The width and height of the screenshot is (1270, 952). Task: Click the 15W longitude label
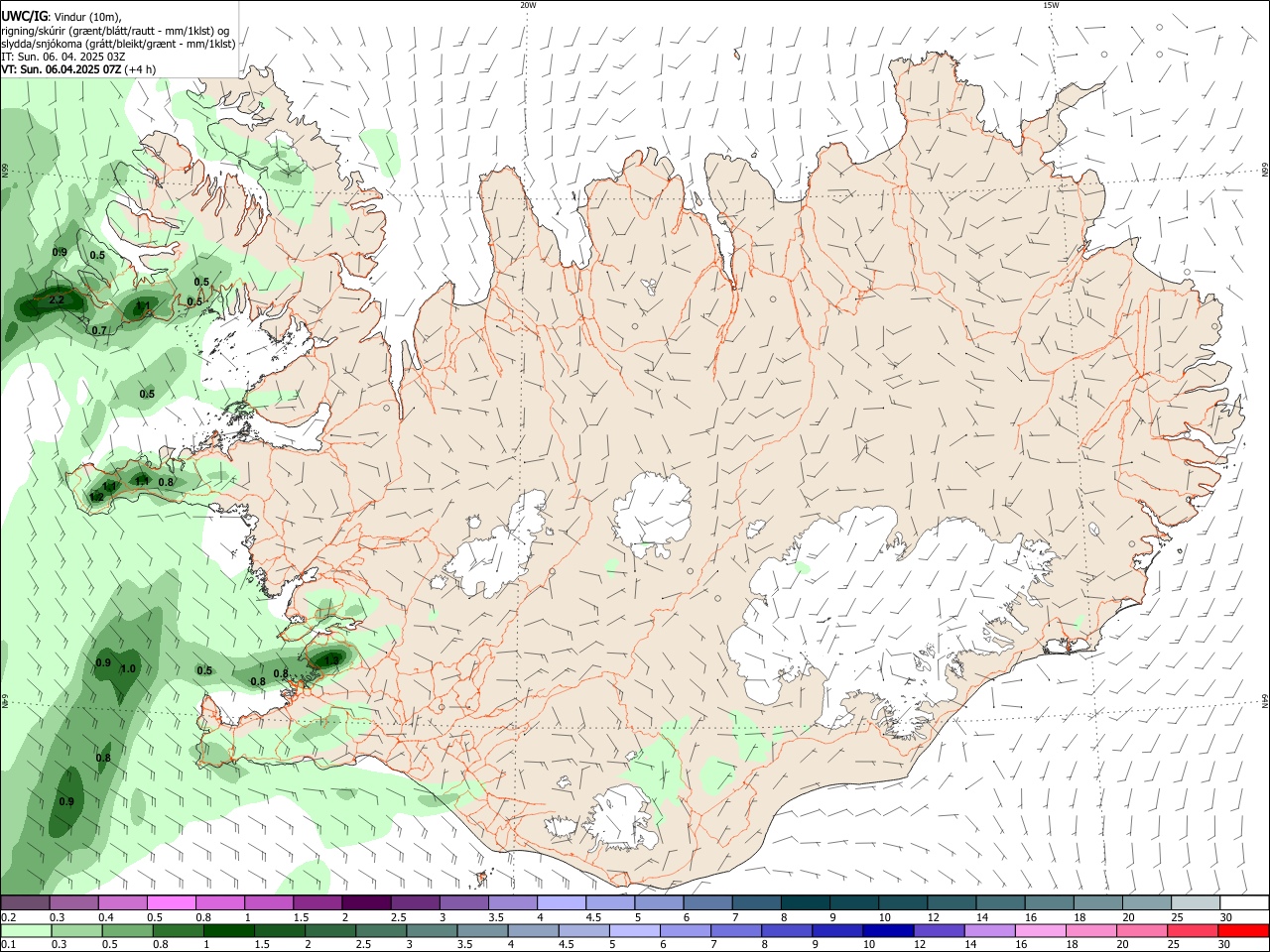tap(1051, 4)
